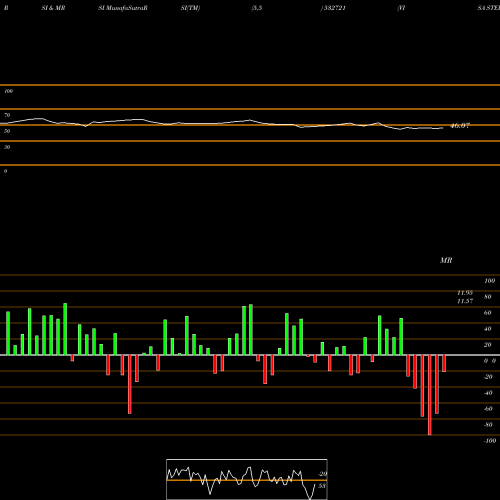Click the 'SI & MR' header text
500x500 pixels.
coord(53,8)
